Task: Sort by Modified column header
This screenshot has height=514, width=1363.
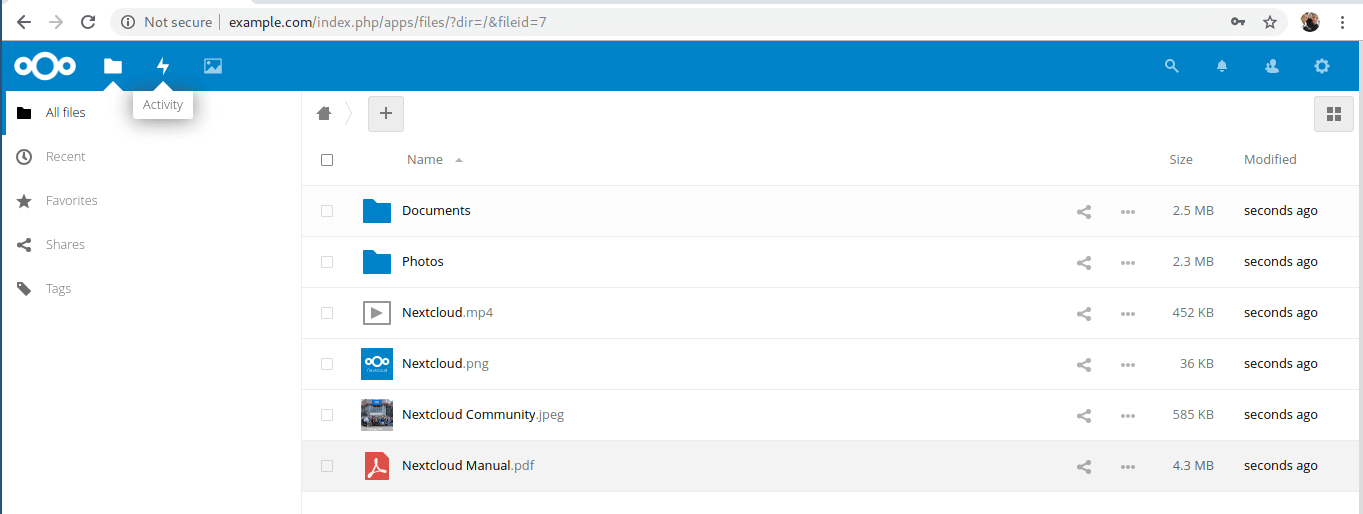Action: (x=1270, y=160)
